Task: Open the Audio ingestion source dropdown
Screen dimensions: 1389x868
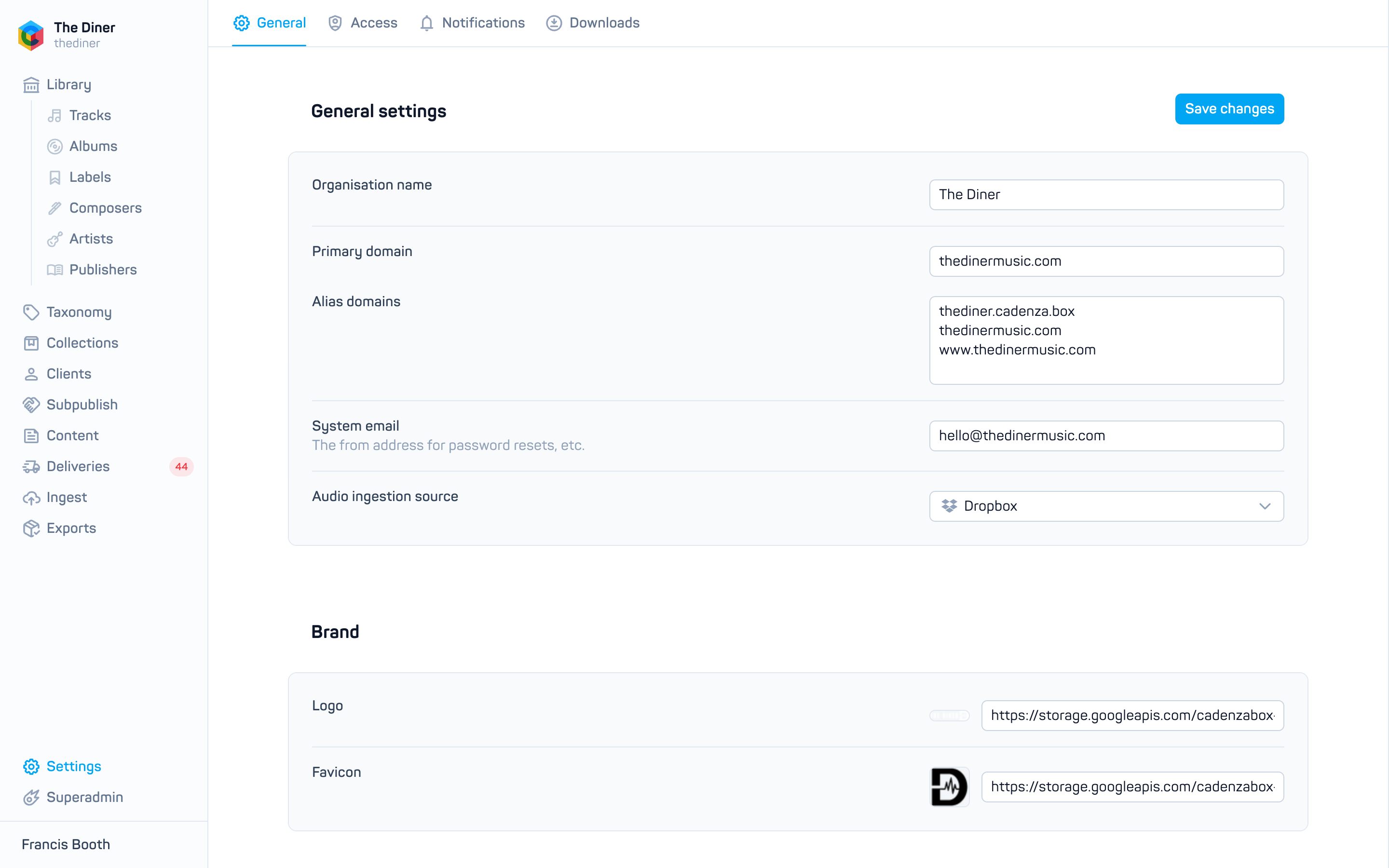Action: click(1106, 506)
